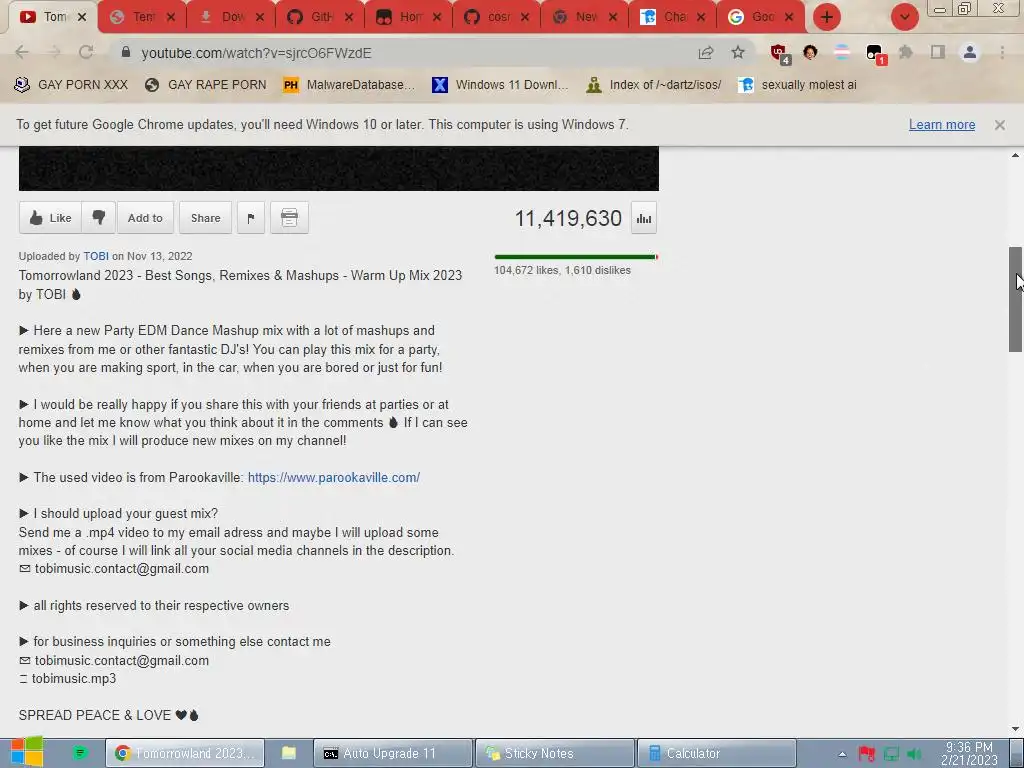Viewport: 1024px width, 768px height.
Task: Bookmark this page with the star icon
Action: coord(738,53)
